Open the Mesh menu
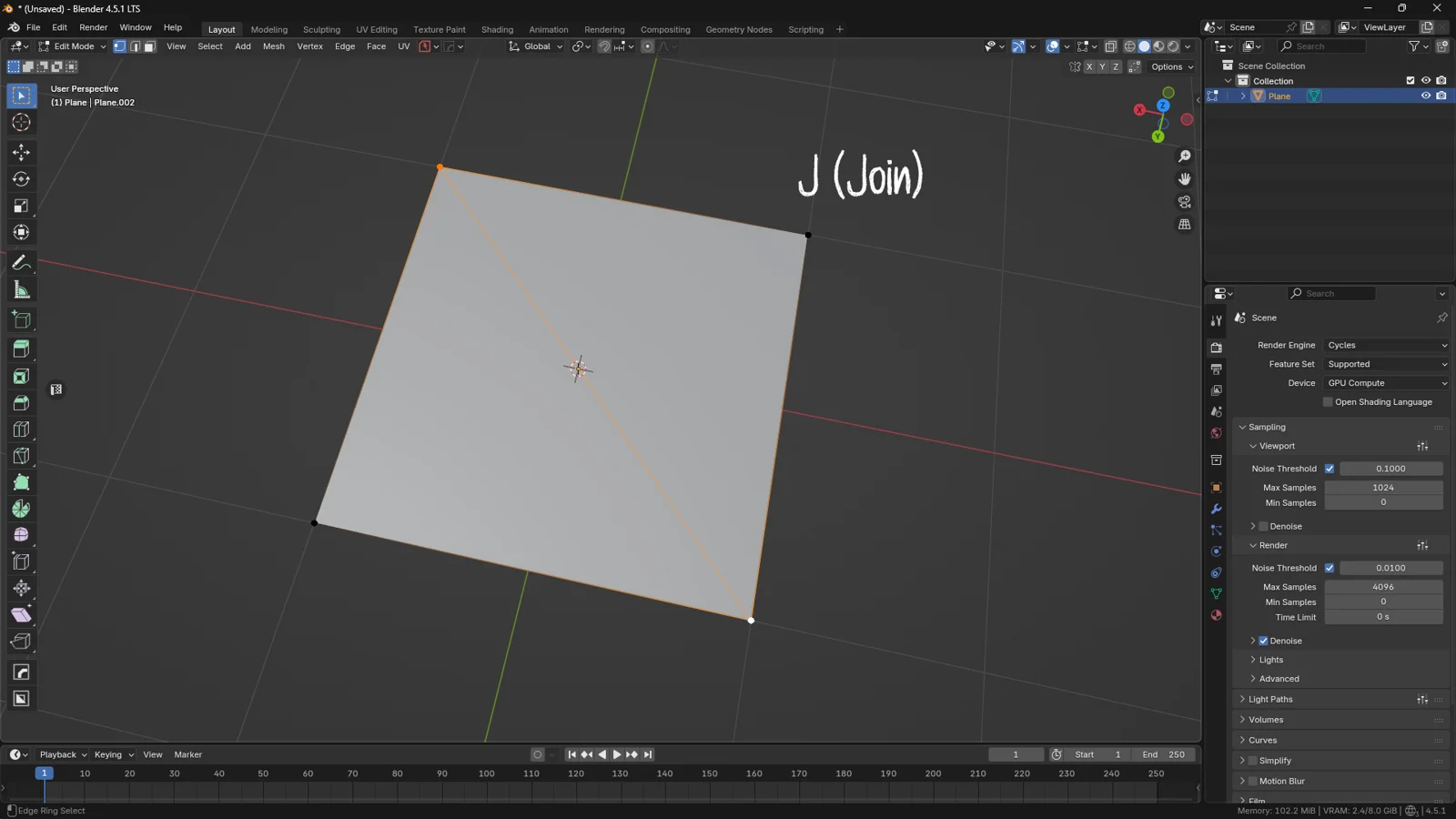 point(273,46)
